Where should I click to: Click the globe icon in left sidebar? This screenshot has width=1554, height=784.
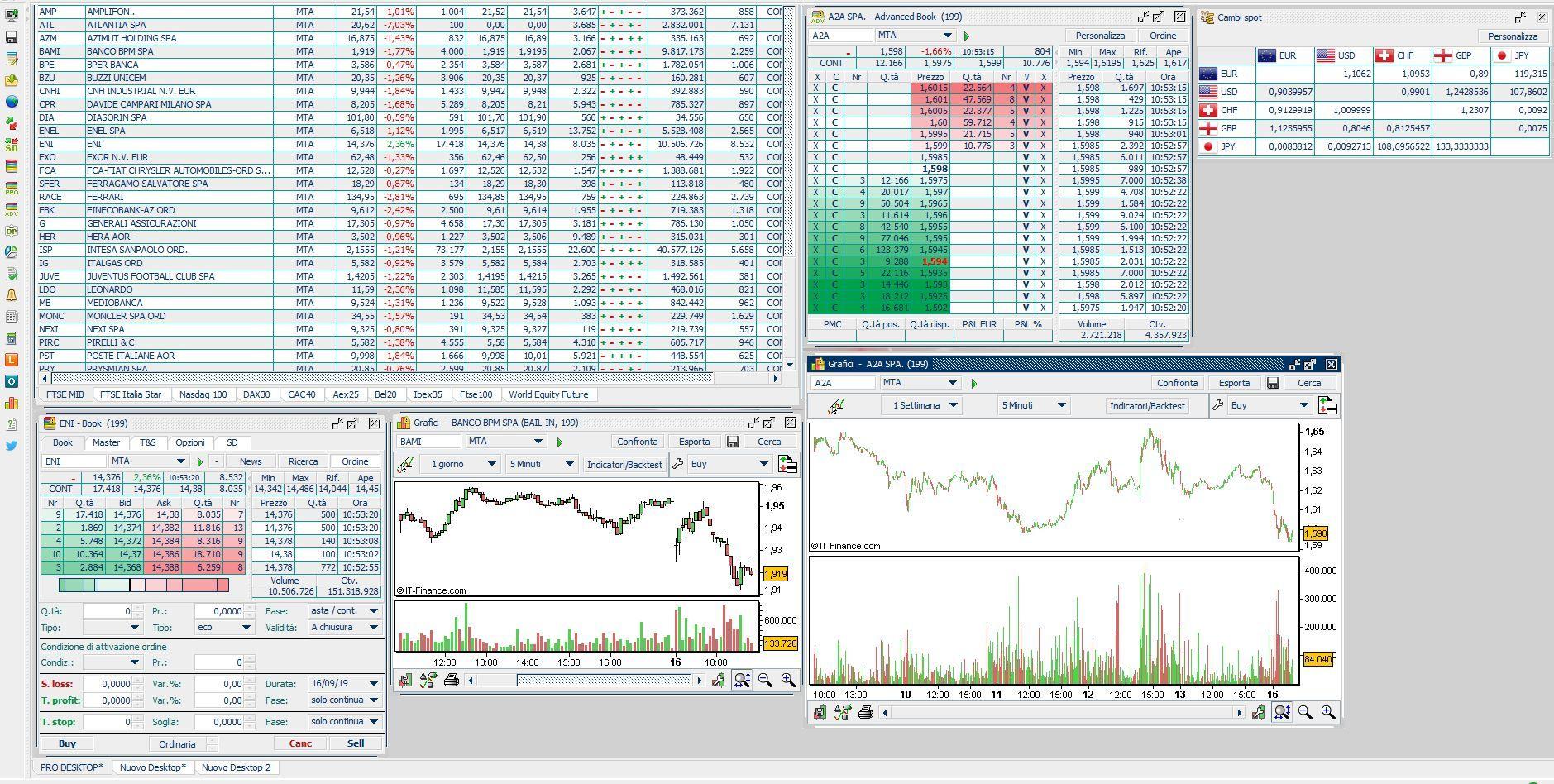pyautogui.click(x=12, y=102)
